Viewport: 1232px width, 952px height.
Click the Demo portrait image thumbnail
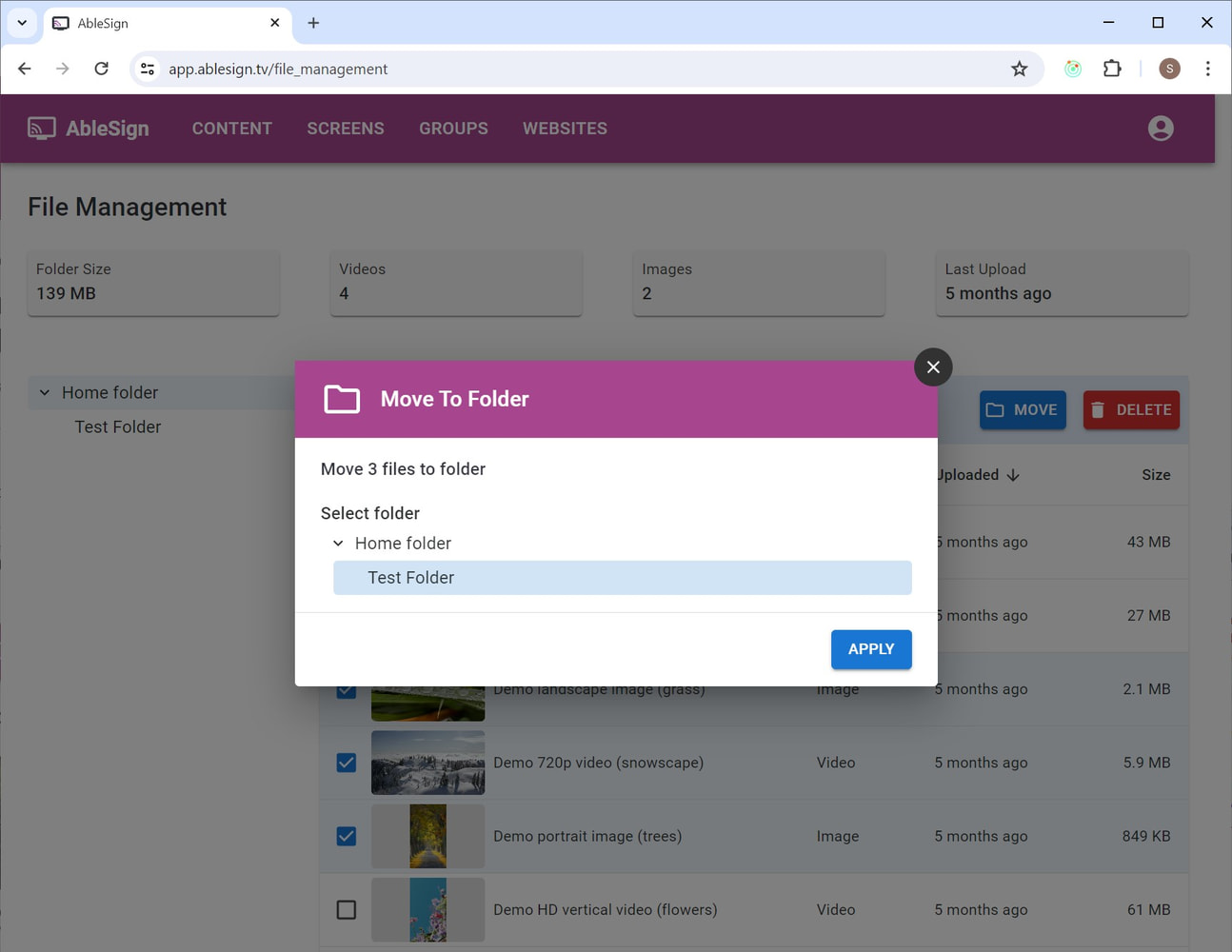tap(427, 836)
